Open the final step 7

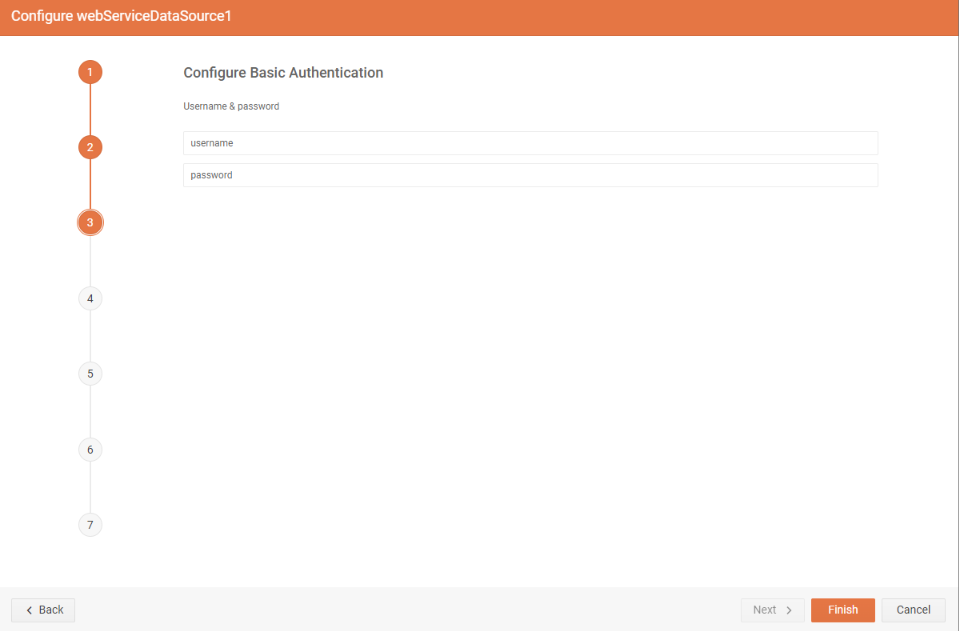[90, 524]
